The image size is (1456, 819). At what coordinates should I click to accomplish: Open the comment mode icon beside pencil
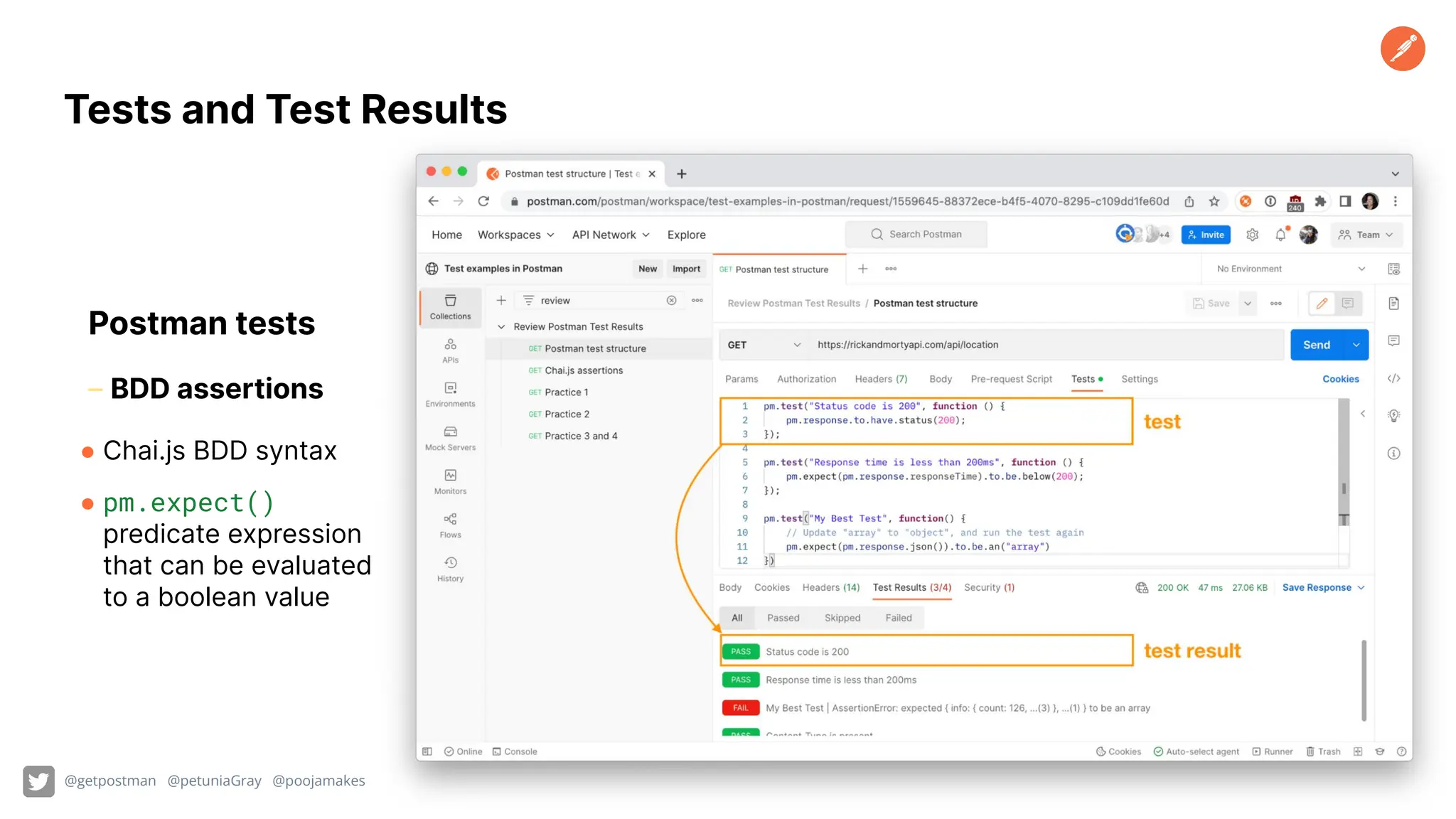click(x=1347, y=304)
